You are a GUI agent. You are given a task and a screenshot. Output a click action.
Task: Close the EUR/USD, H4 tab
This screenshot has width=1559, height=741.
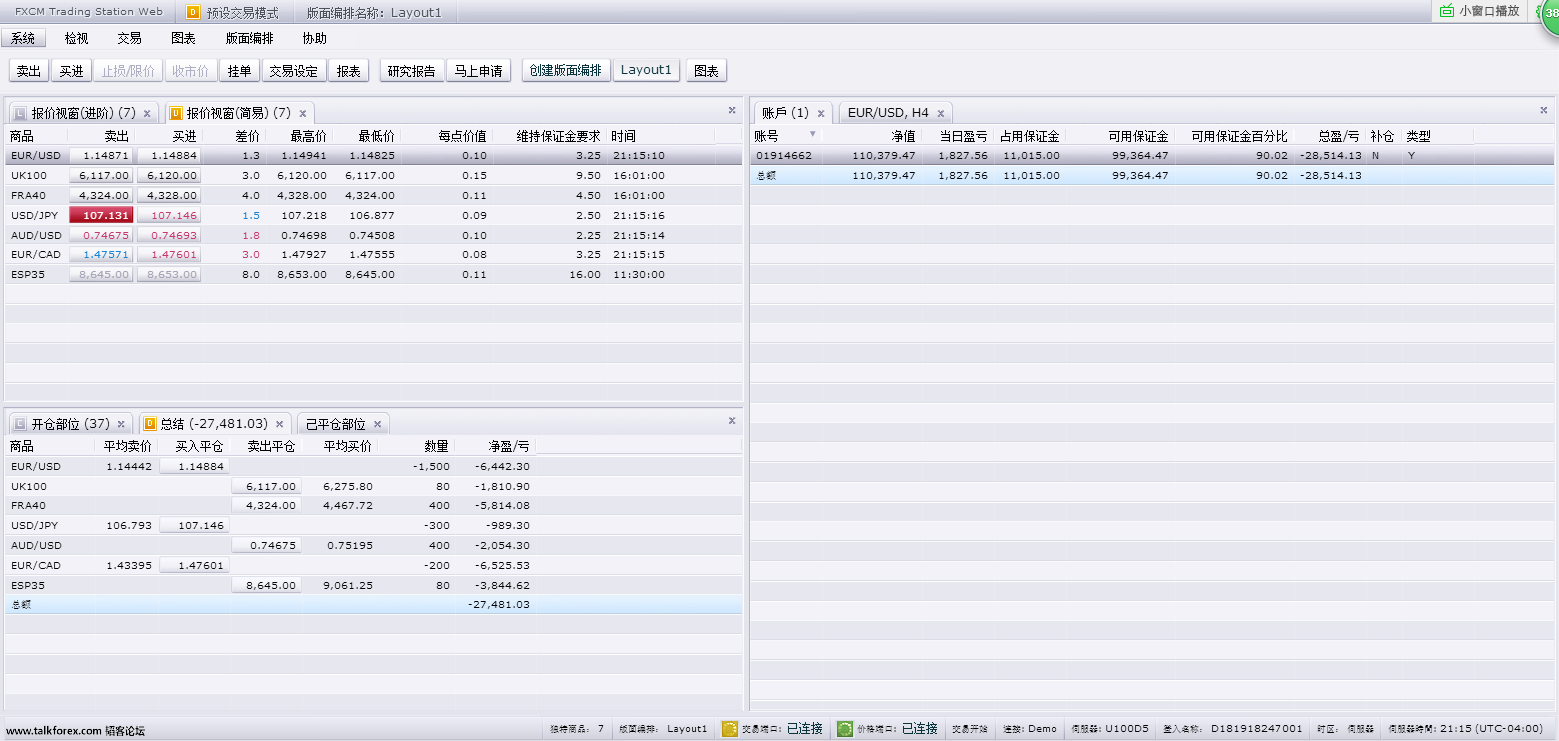(x=940, y=113)
